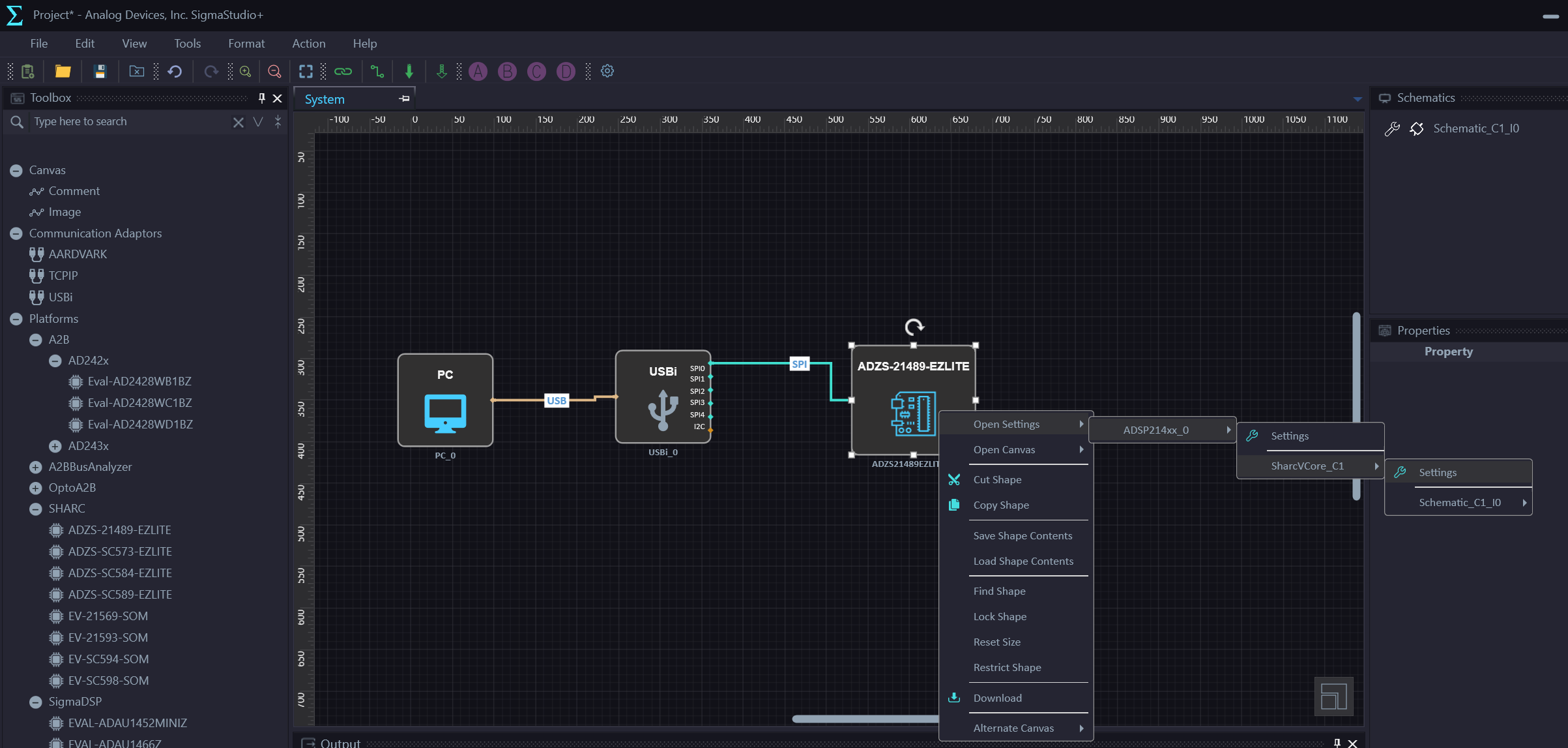
Task: Select the purple D alternate canvas icon
Action: pos(566,71)
